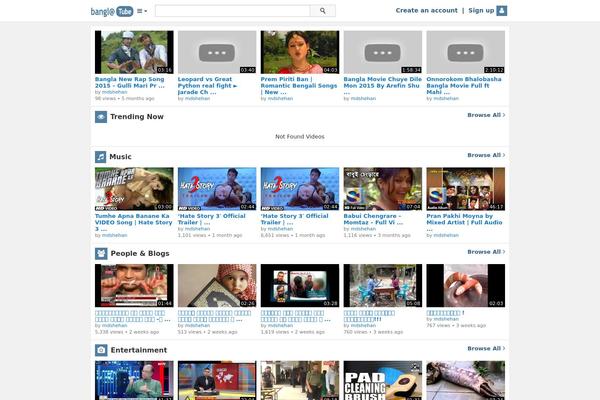Open Onnorokom Bhalobasha placeholder thumbnail
This screenshot has width=600, height=400.
coord(466,52)
